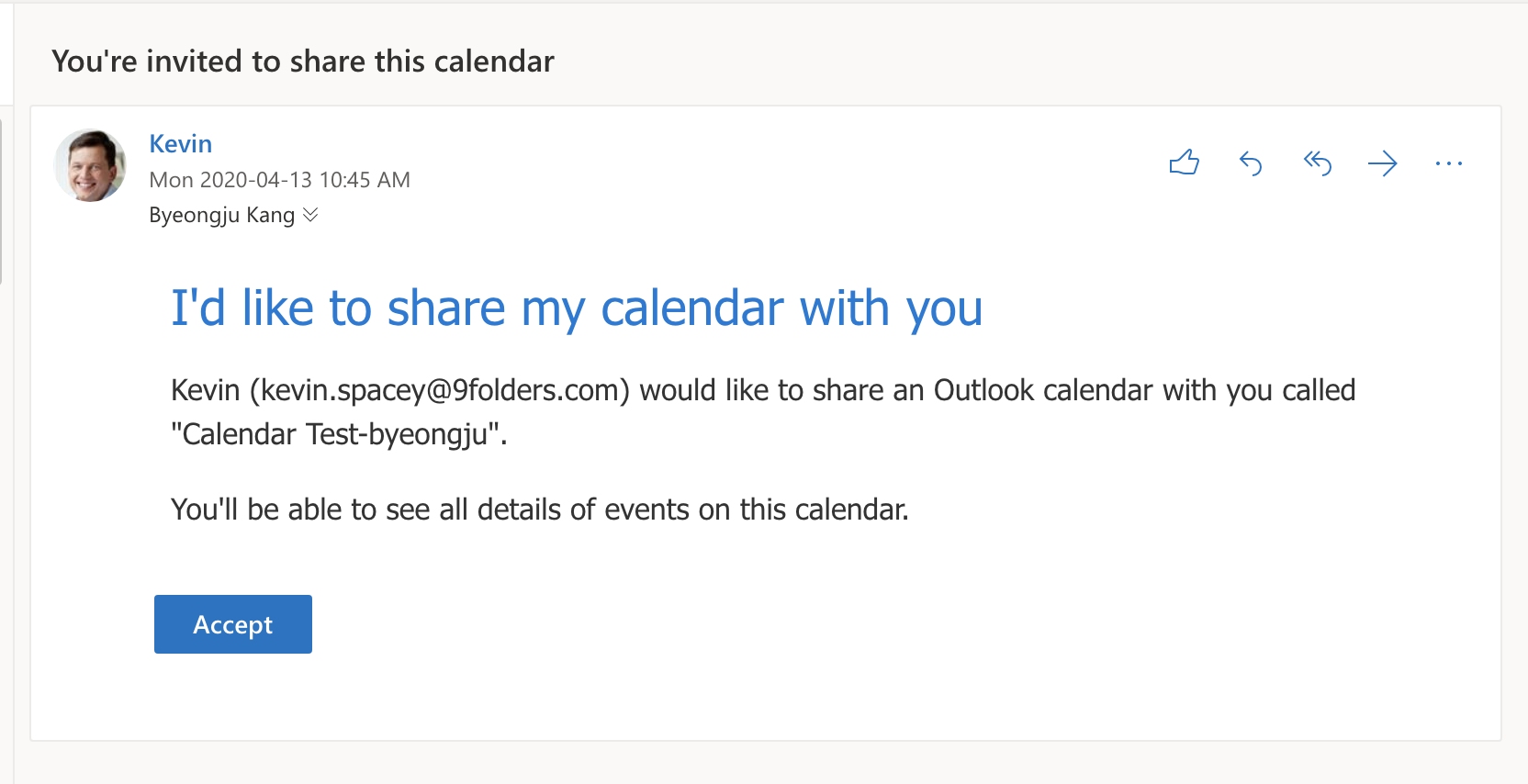The height and width of the screenshot is (784, 1528).
Task: Click the subject "You're invited to share this calendar"
Action: (x=303, y=62)
